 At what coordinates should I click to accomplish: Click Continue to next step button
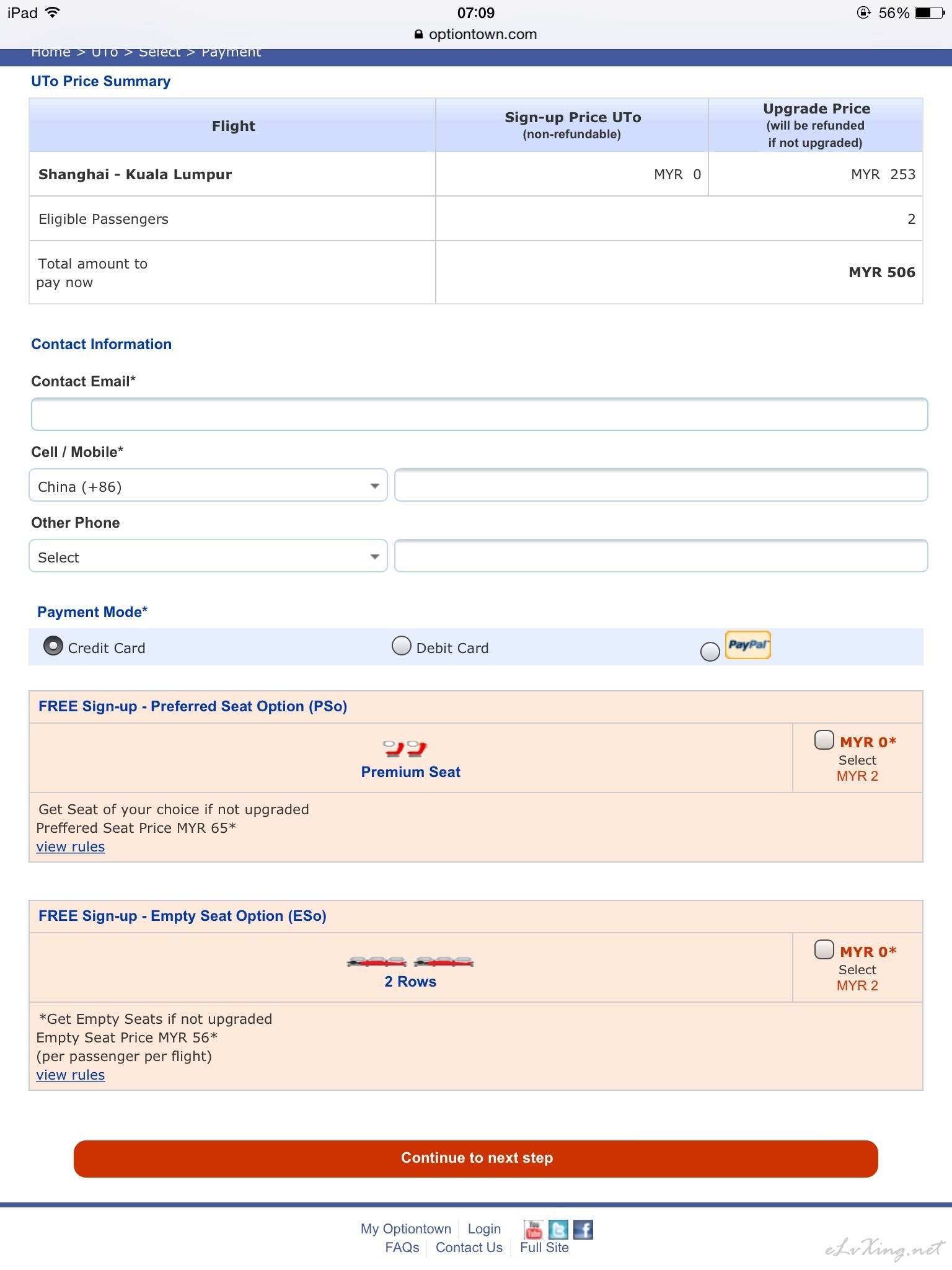tap(476, 1158)
